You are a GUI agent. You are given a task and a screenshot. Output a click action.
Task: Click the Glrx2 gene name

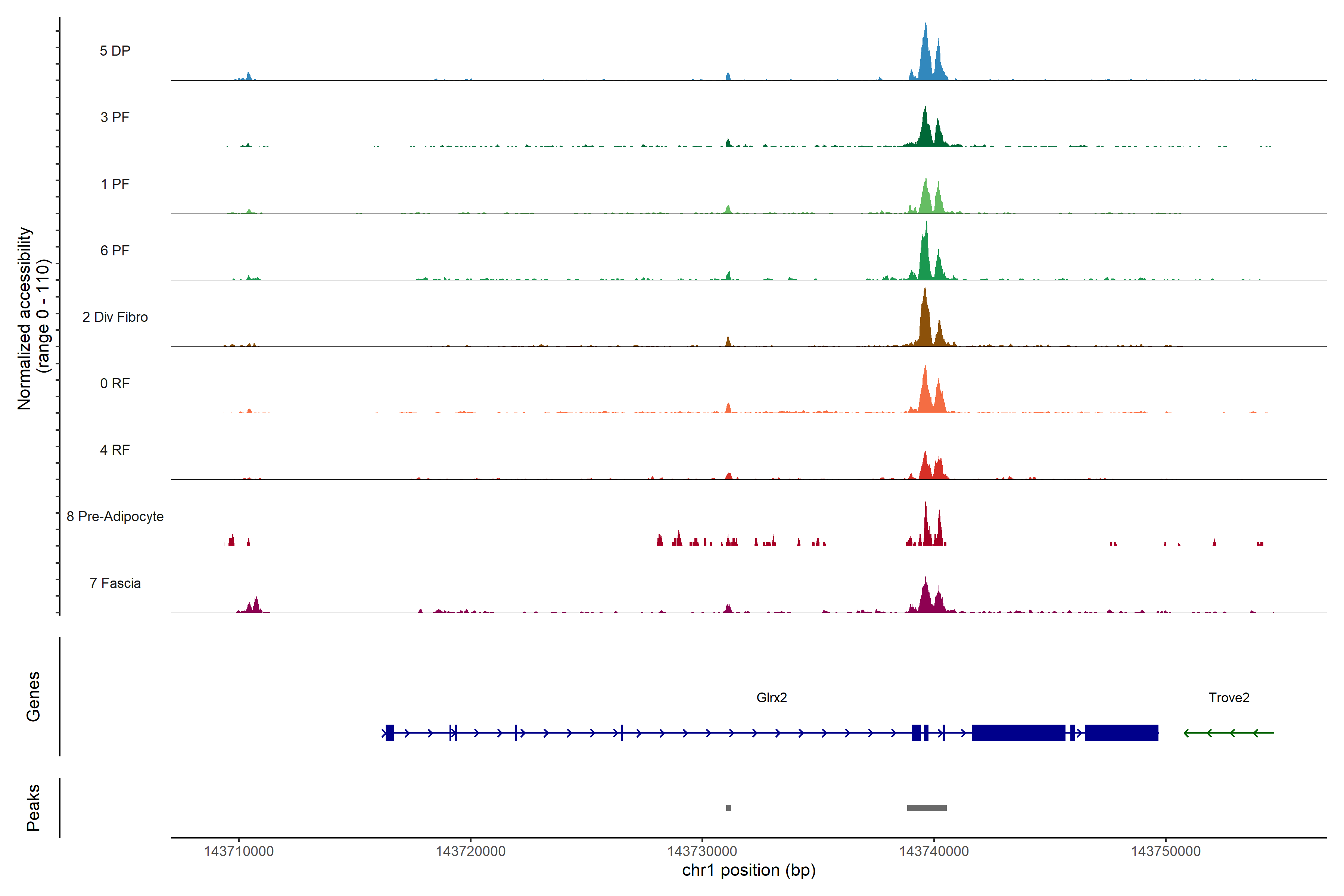pyautogui.click(x=771, y=698)
